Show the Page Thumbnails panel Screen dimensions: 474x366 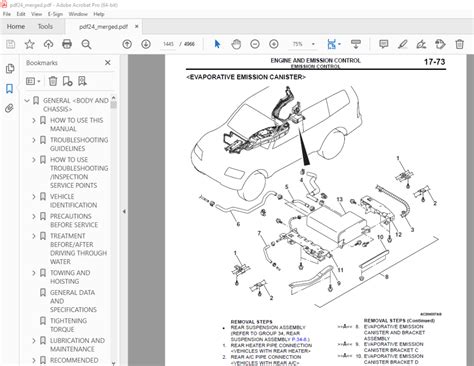(10, 69)
